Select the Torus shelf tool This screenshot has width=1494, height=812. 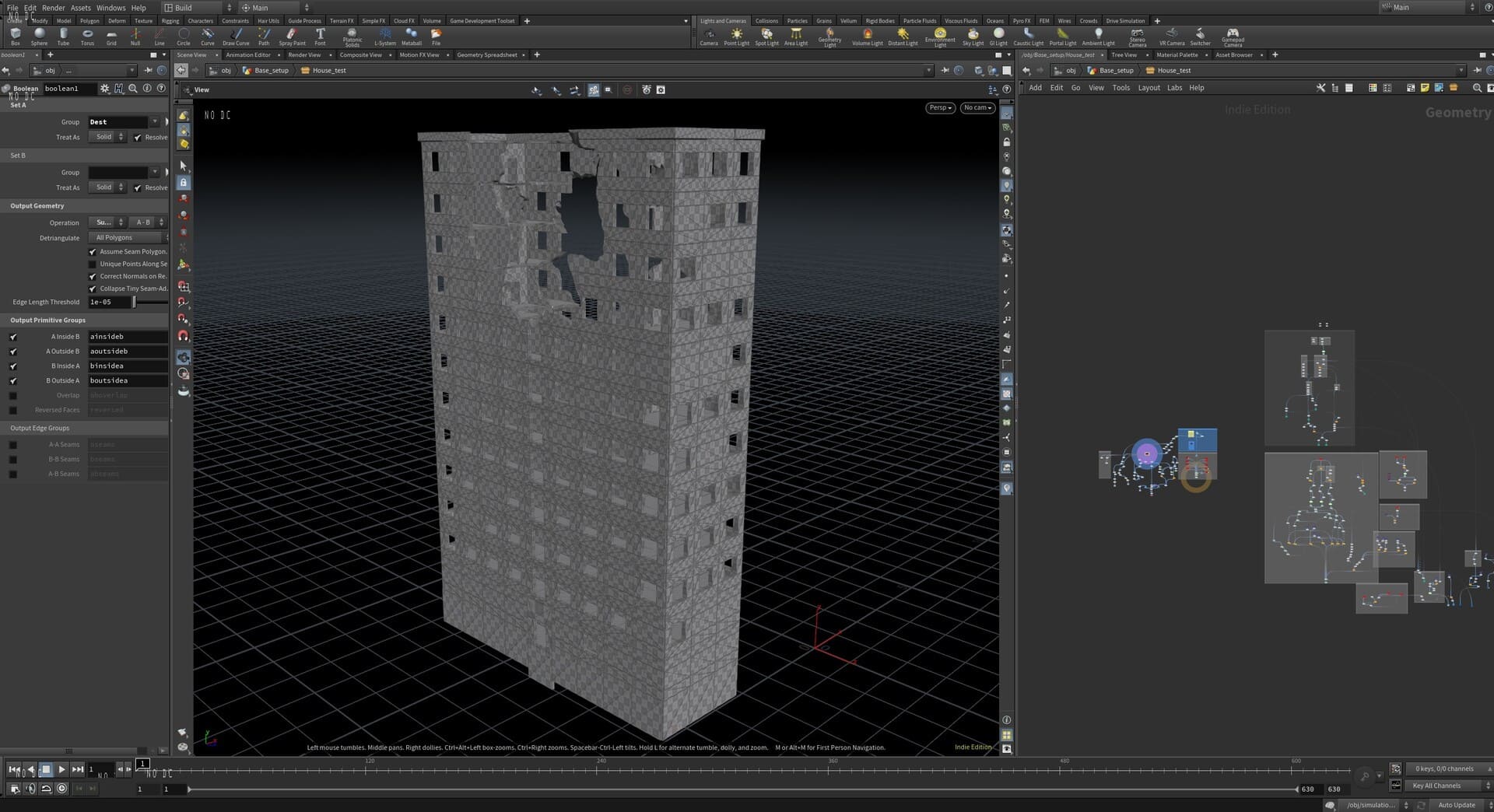click(87, 37)
